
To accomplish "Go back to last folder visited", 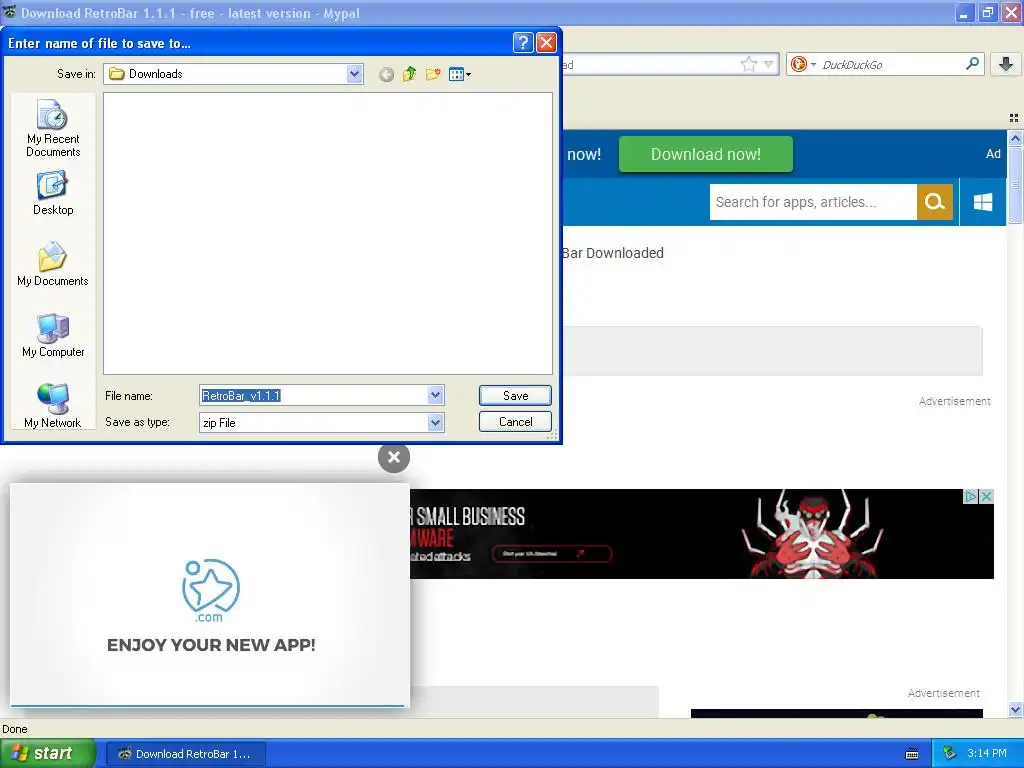I will coord(387,74).
